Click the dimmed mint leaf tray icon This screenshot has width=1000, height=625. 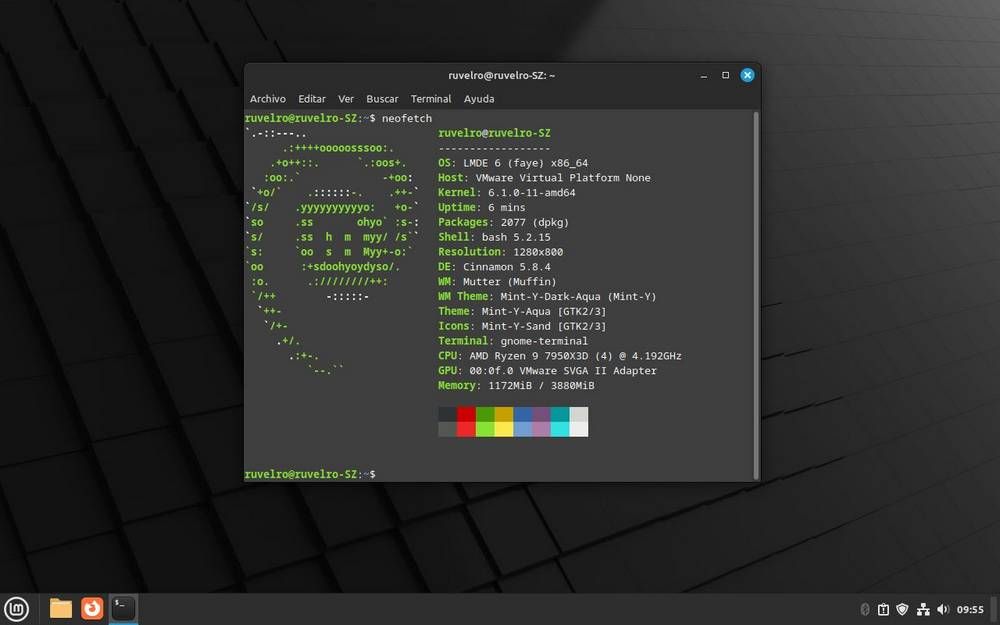pyautogui.click(x=863, y=609)
